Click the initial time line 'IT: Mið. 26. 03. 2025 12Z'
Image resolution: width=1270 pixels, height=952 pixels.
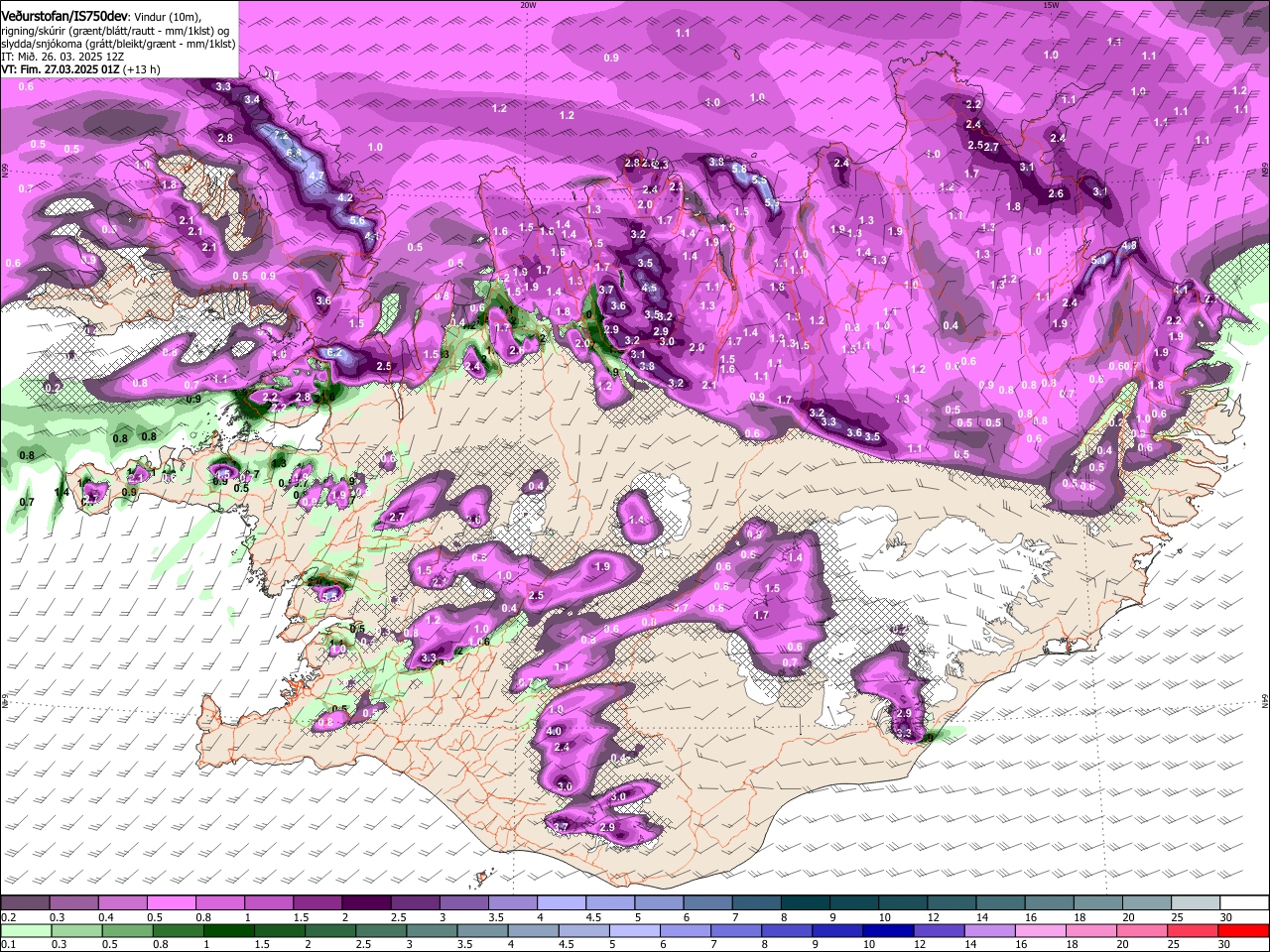tap(63, 57)
